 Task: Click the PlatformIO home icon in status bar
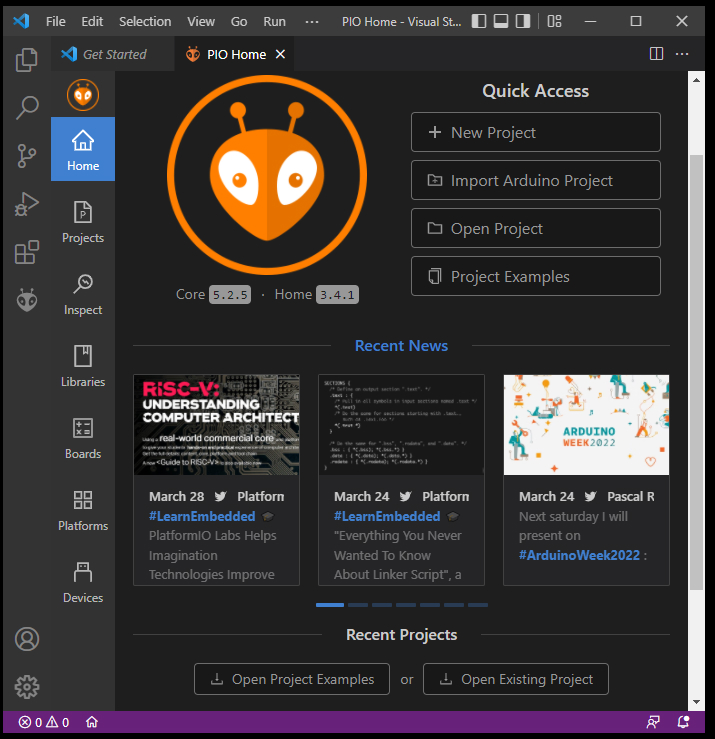[x=92, y=722]
